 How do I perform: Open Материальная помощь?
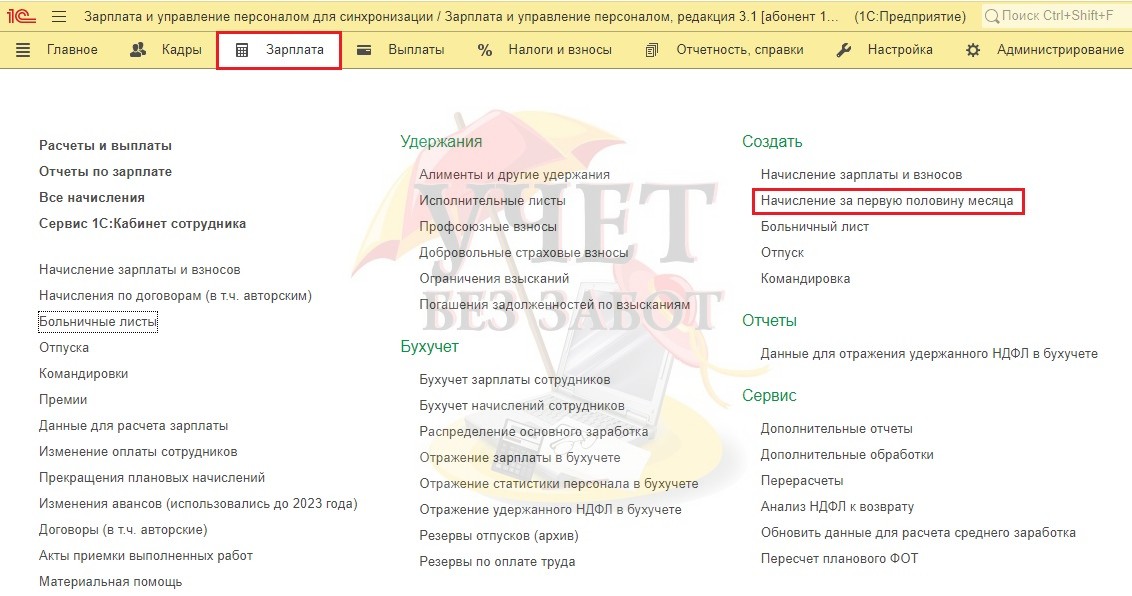[x=110, y=582]
